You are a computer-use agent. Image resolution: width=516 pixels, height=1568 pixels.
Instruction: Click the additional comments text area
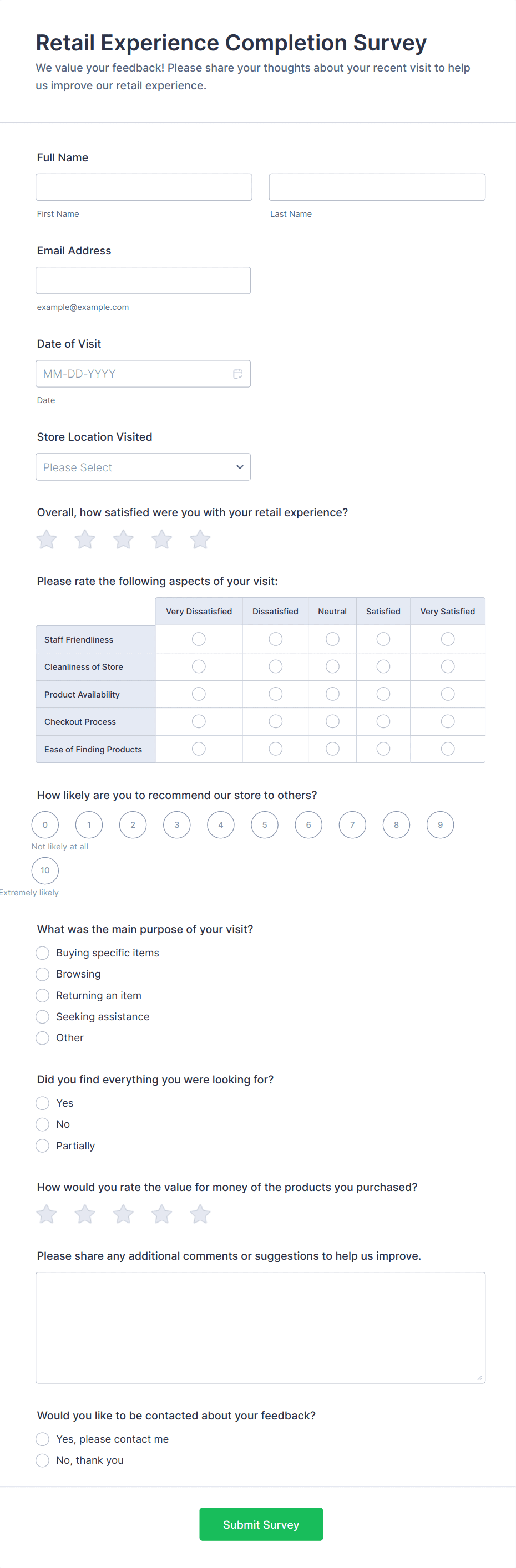pos(260,1327)
